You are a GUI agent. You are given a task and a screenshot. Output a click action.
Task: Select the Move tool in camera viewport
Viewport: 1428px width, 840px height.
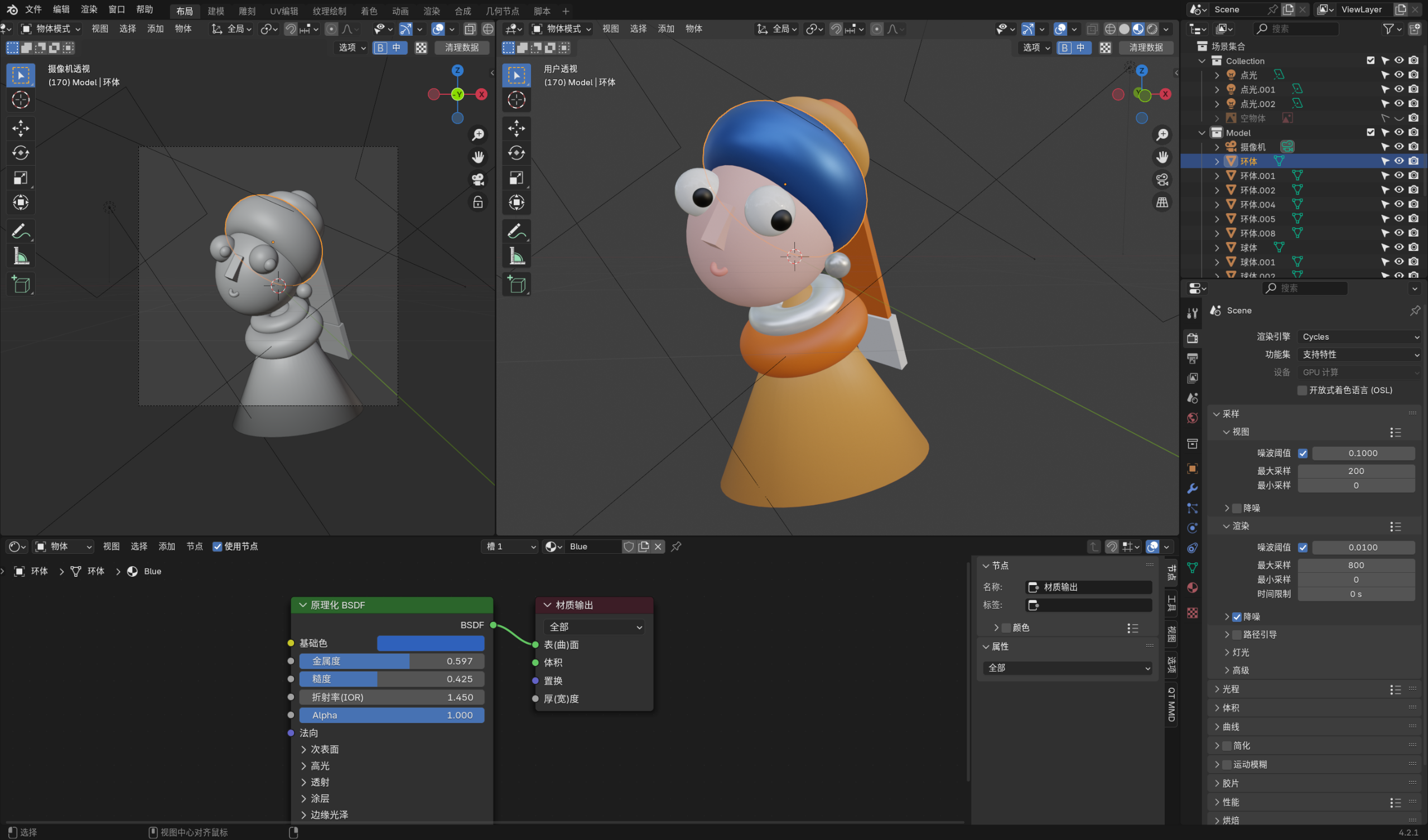pos(21,128)
